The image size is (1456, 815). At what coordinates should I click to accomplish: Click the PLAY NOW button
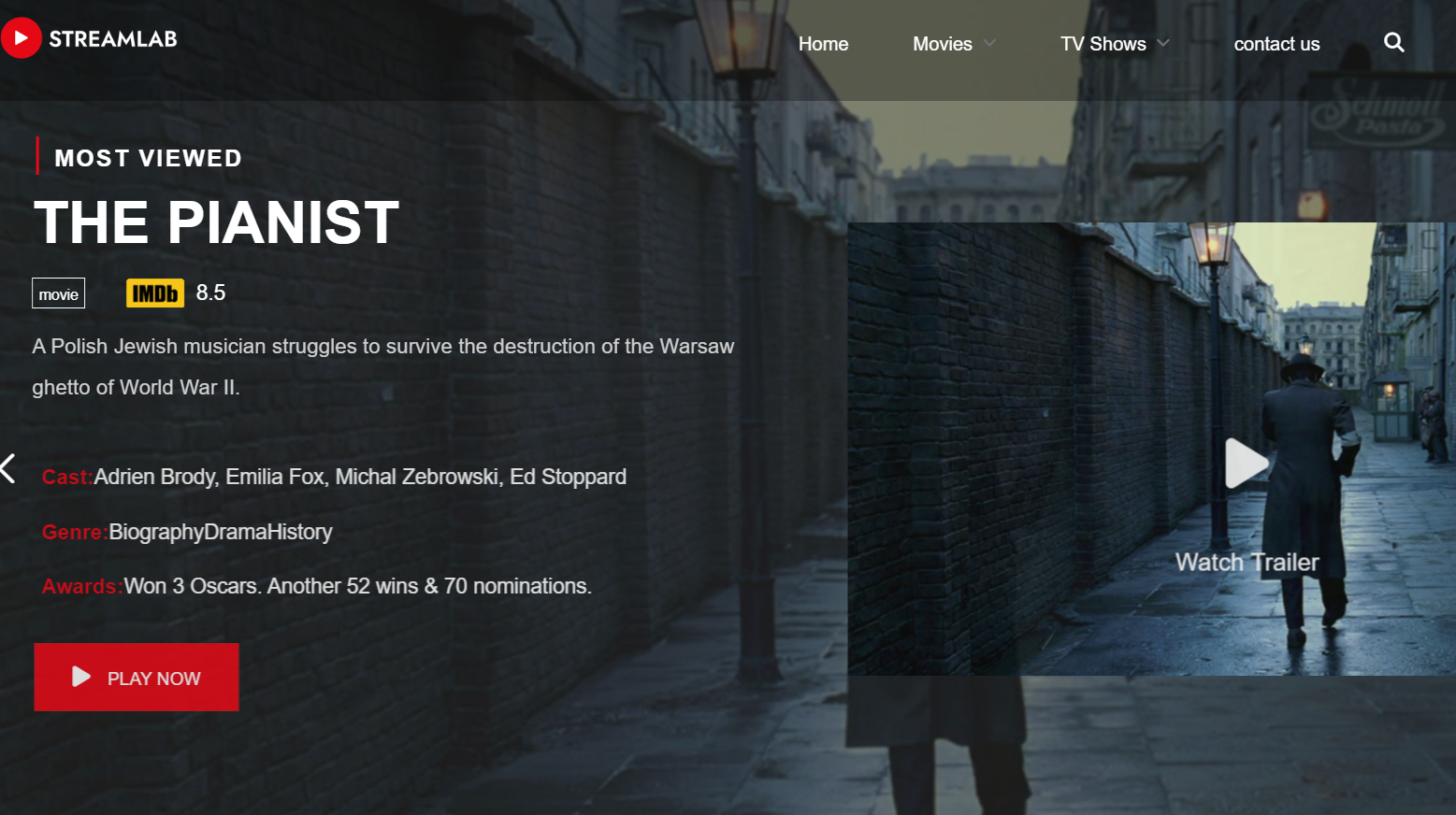[137, 677]
